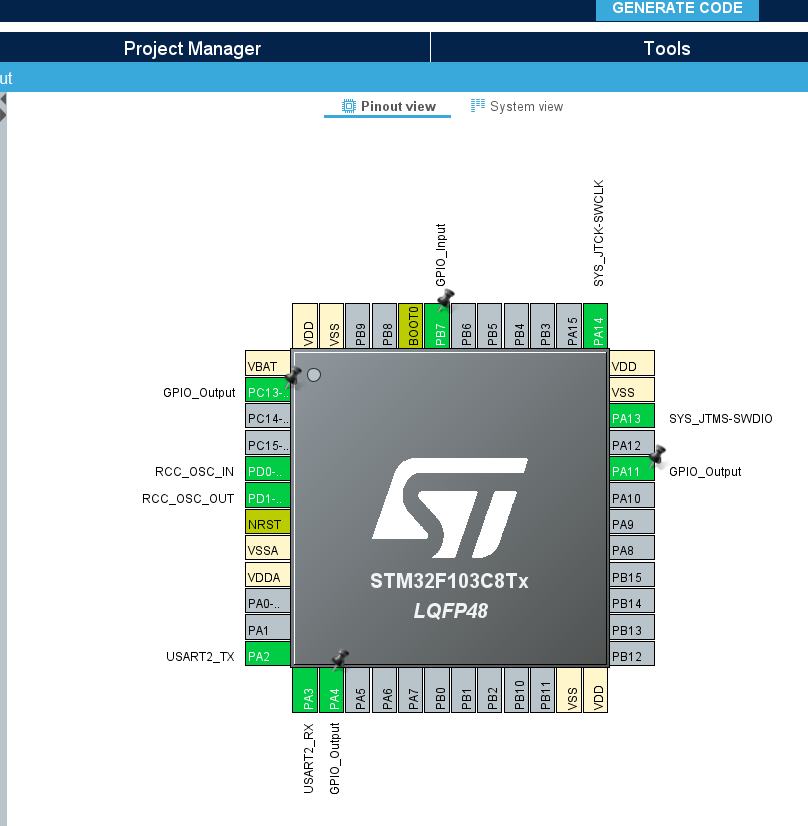Click the LQFP48 package label
This screenshot has width=808, height=826.
point(451,611)
